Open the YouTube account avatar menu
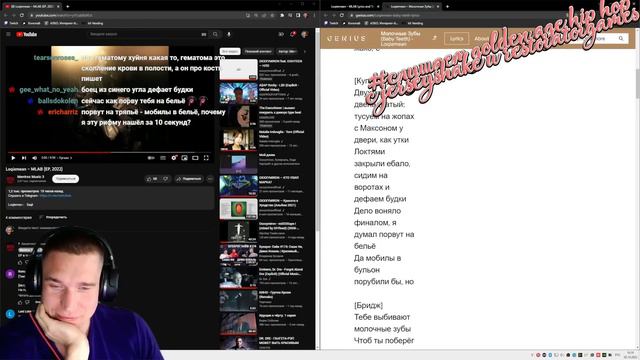Screen dimensions: 640x360 click(304, 34)
